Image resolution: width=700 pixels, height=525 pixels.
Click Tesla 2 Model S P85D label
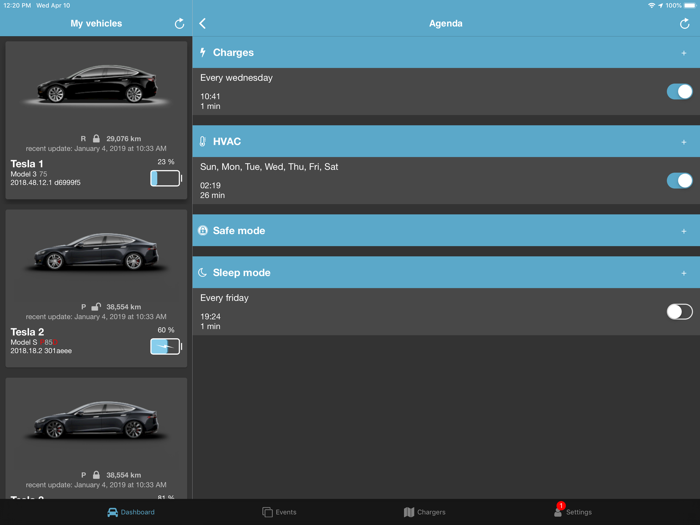tap(34, 342)
